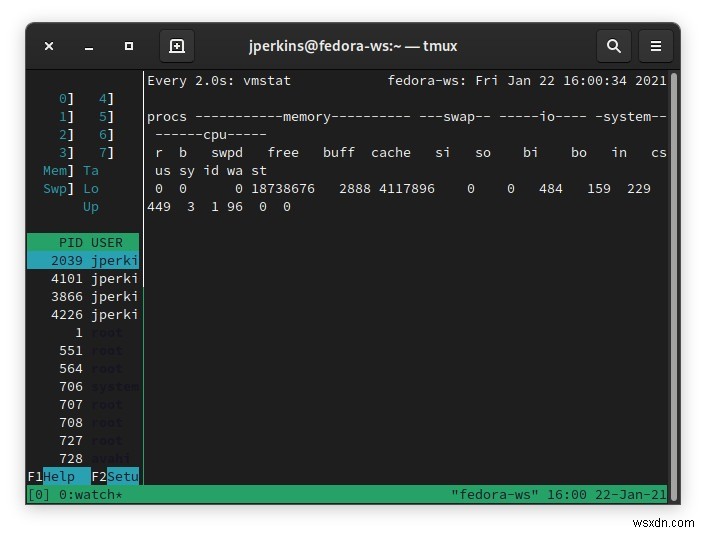This screenshot has width=706, height=533.
Task: Click the cache value 4117896
Action: 407,189
